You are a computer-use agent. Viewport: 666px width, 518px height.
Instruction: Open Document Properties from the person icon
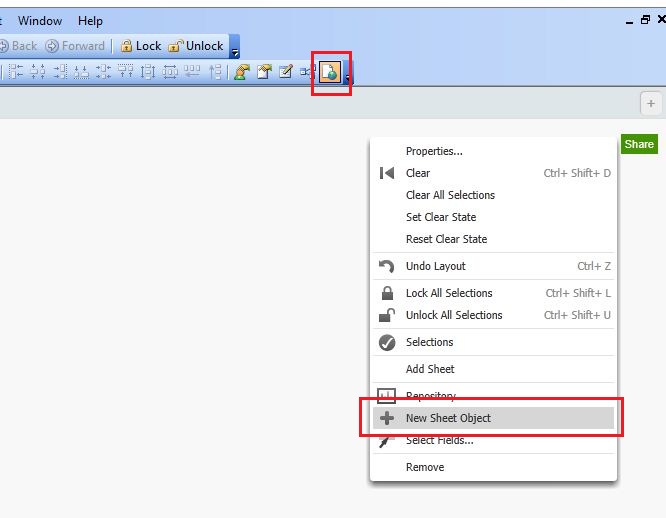242,71
